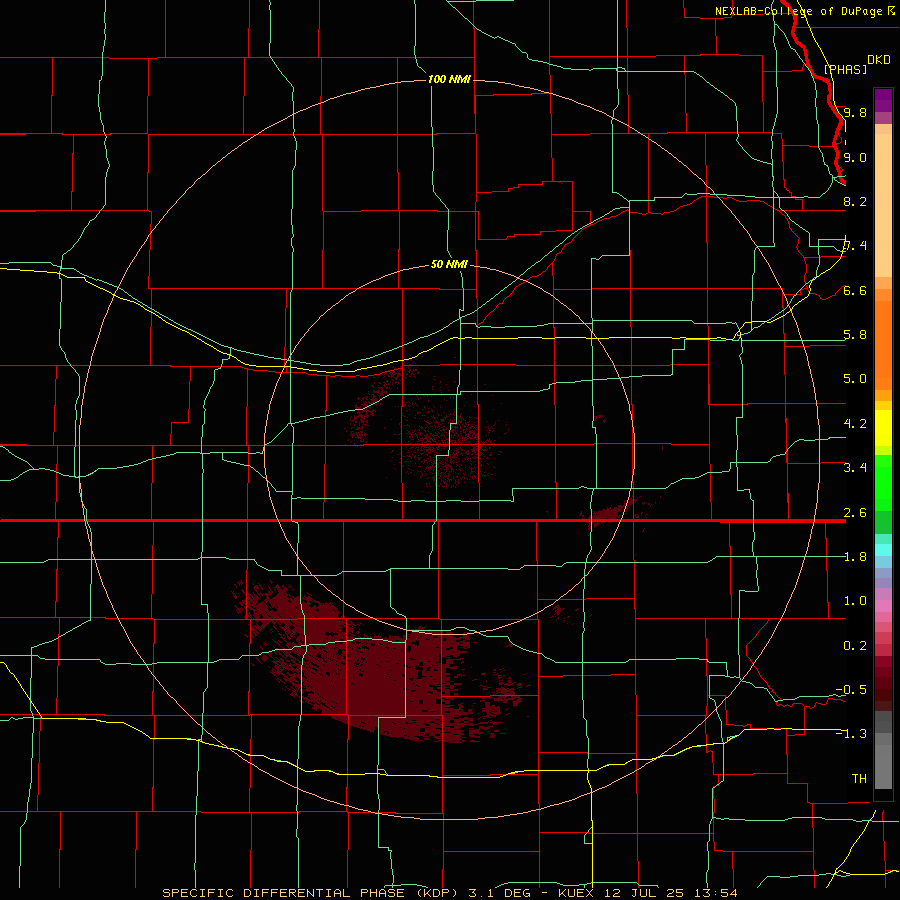Screen dimensions: 900x900
Task: Select the cyan band of color scale
Action: click(x=883, y=550)
